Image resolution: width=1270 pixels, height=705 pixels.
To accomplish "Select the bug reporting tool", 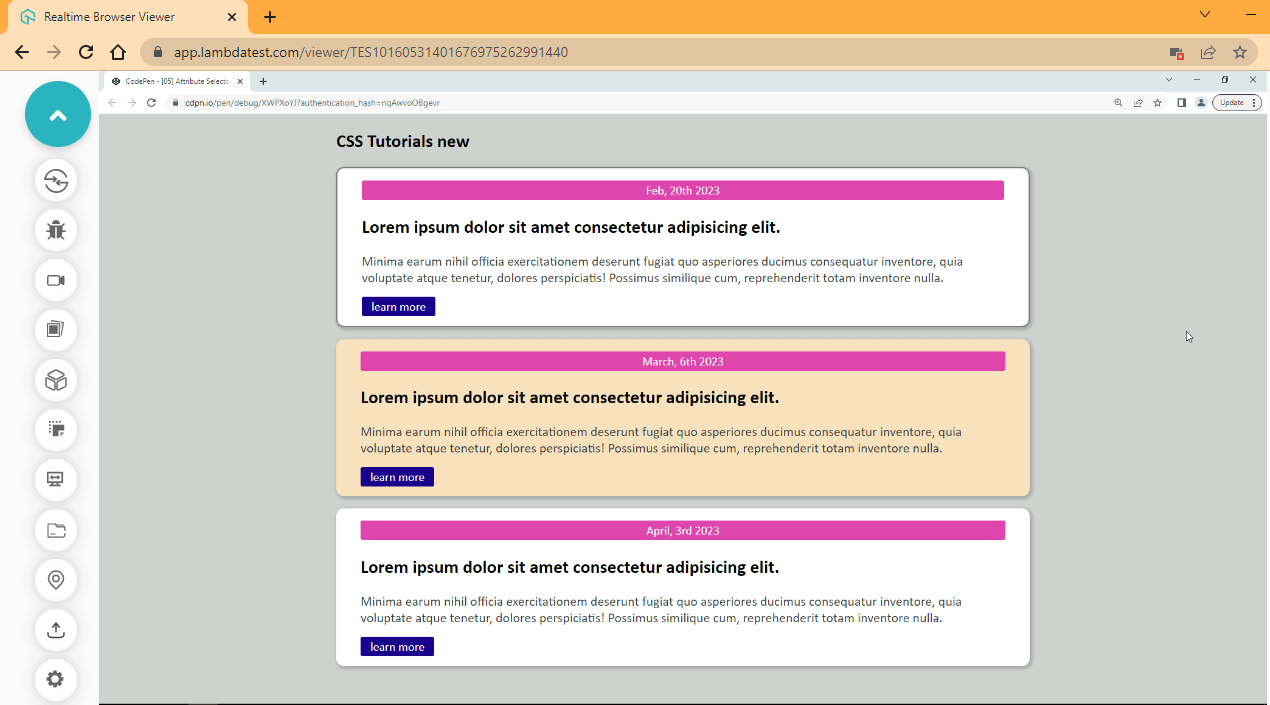I will click(x=56, y=230).
